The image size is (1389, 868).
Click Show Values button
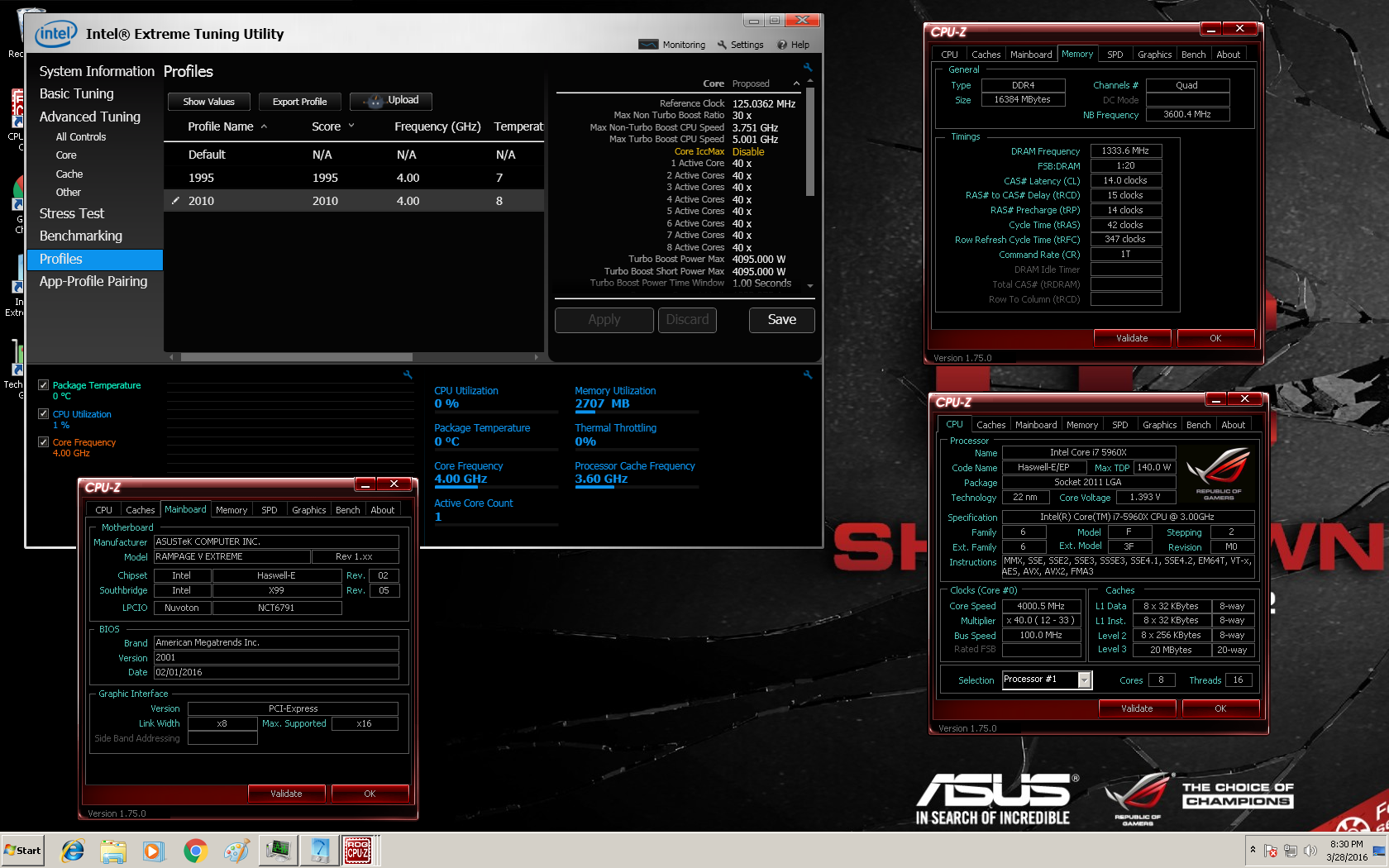pyautogui.click(x=209, y=102)
